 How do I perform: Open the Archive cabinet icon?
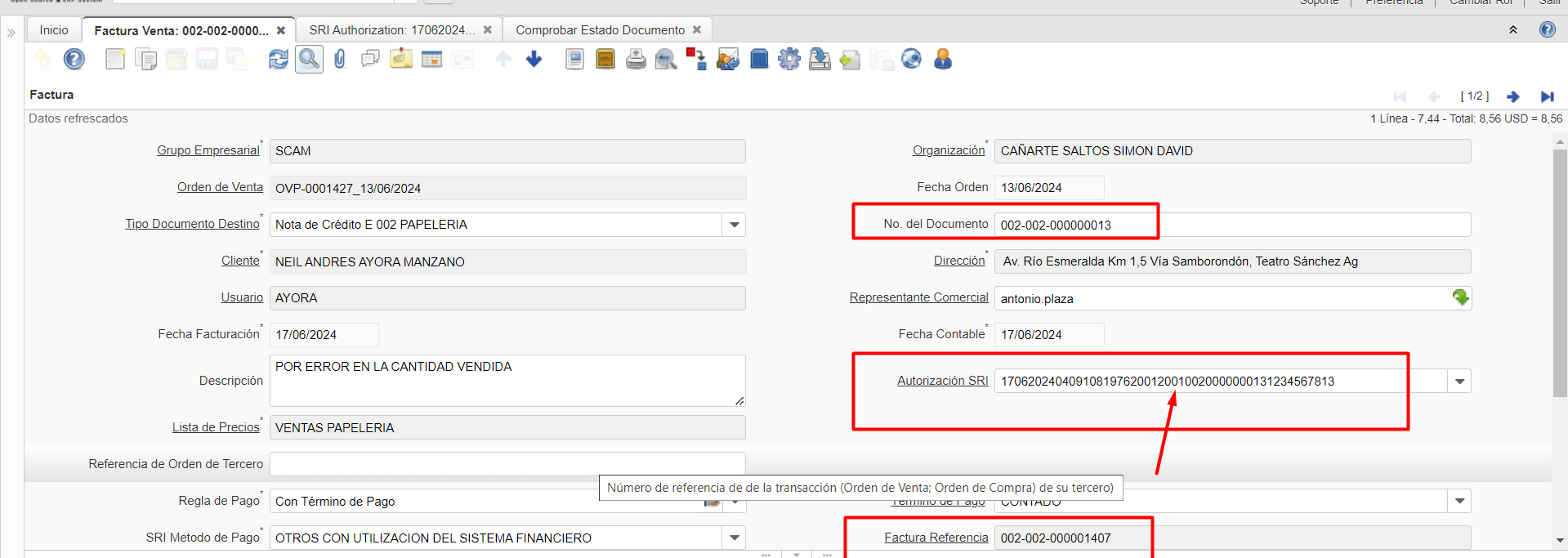coord(605,60)
